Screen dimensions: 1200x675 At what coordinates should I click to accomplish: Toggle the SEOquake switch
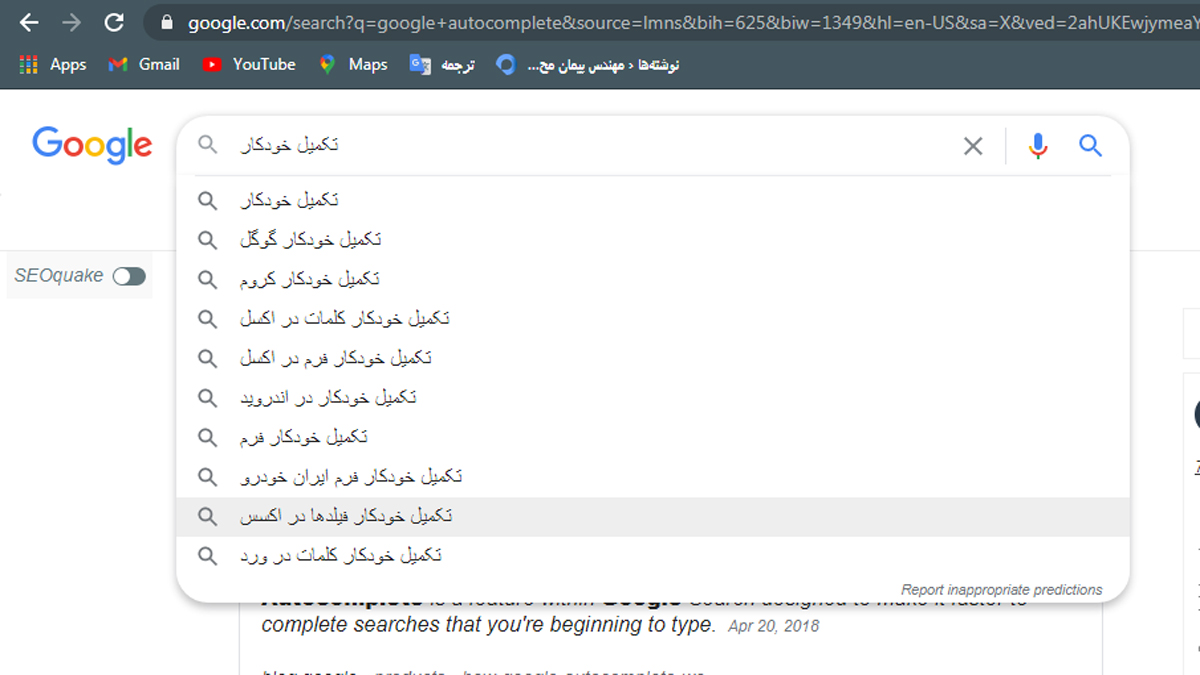[x=129, y=275]
